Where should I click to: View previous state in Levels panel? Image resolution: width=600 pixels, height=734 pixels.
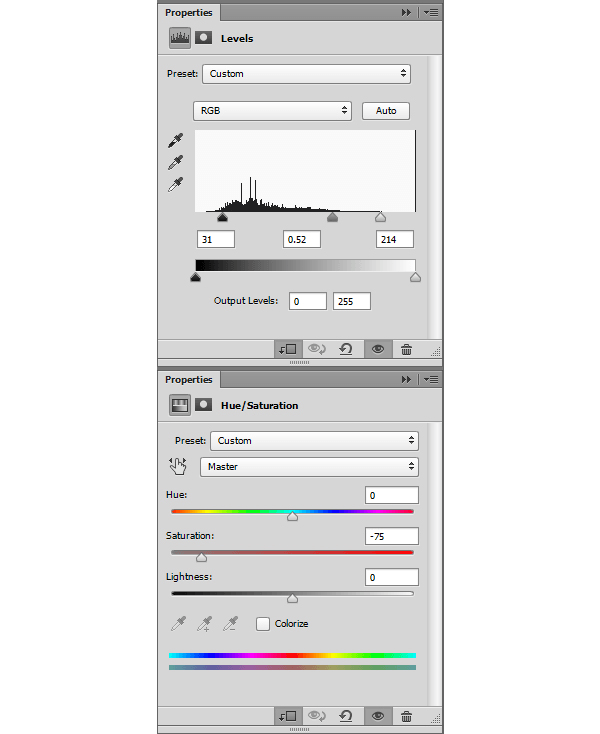click(x=317, y=349)
